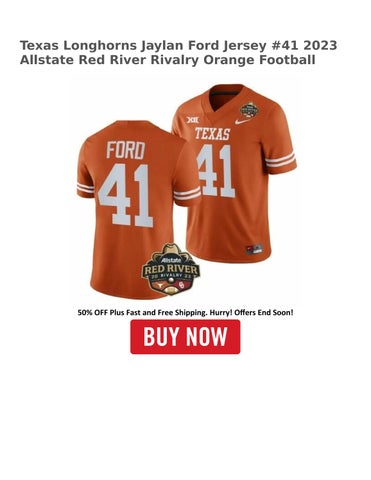Screen dimensions: 371x480
Task: Click the red BUY NOW button
Action: click(x=185, y=337)
